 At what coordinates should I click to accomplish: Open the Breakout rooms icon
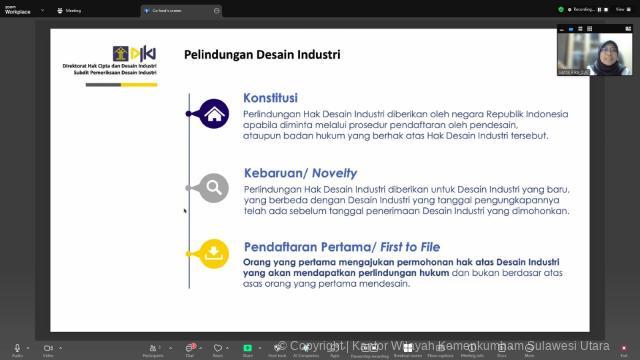(407, 348)
